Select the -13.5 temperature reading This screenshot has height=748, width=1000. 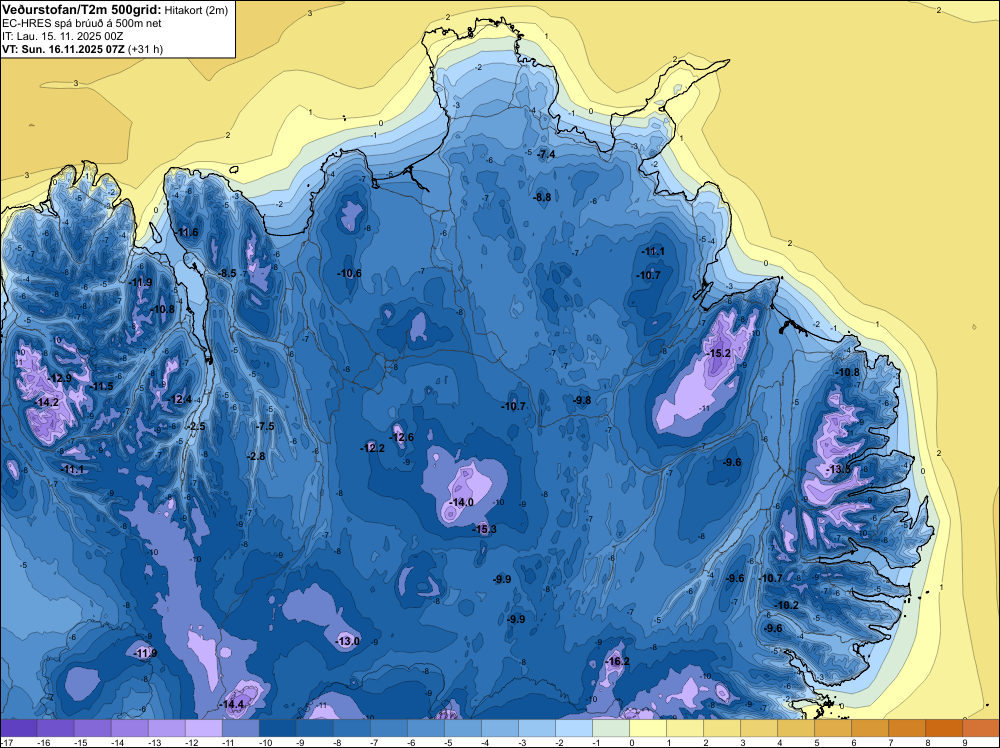[839, 469]
